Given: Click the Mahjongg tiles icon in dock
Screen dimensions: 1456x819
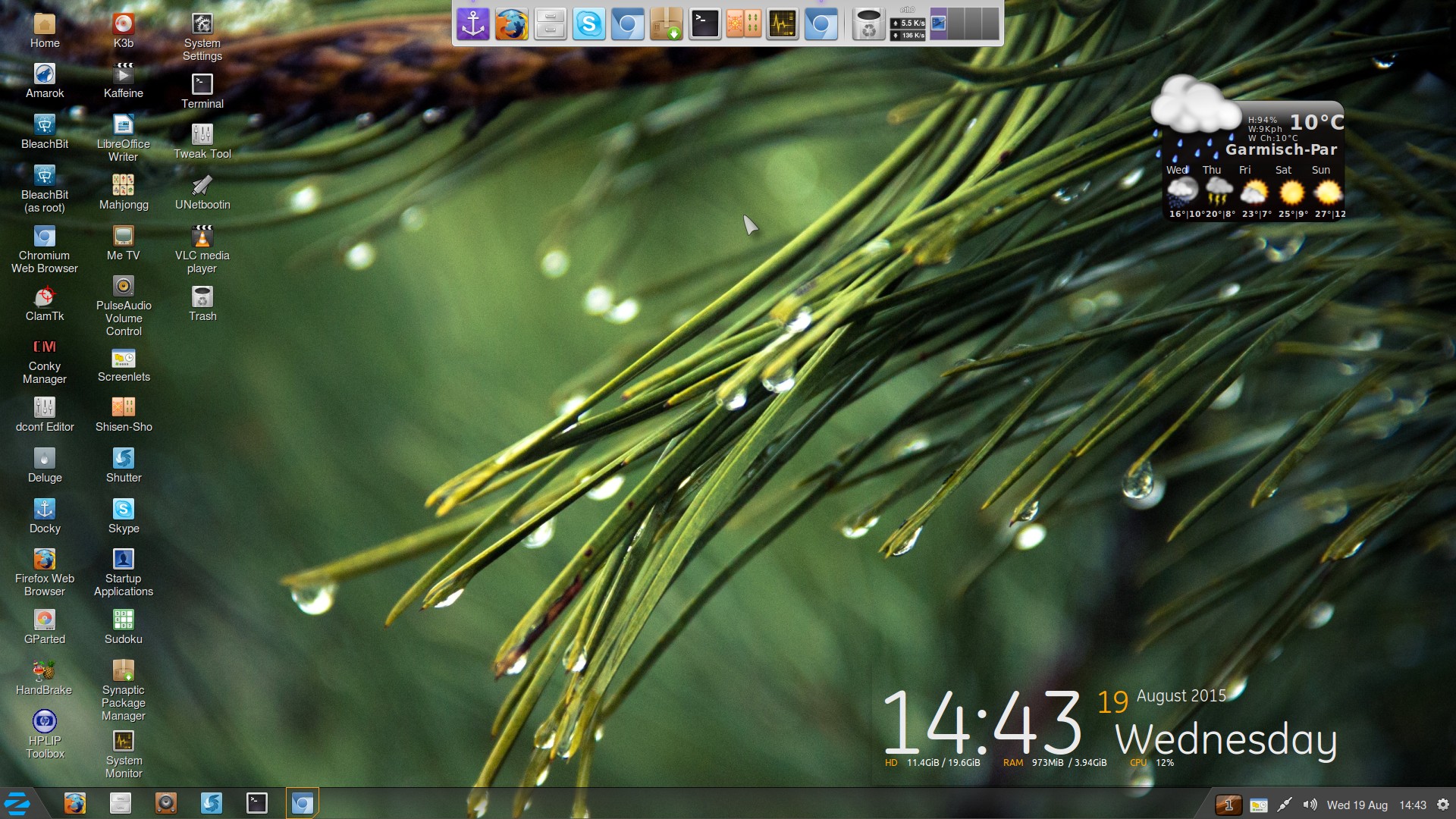Looking at the screenshot, I should (x=743, y=24).
